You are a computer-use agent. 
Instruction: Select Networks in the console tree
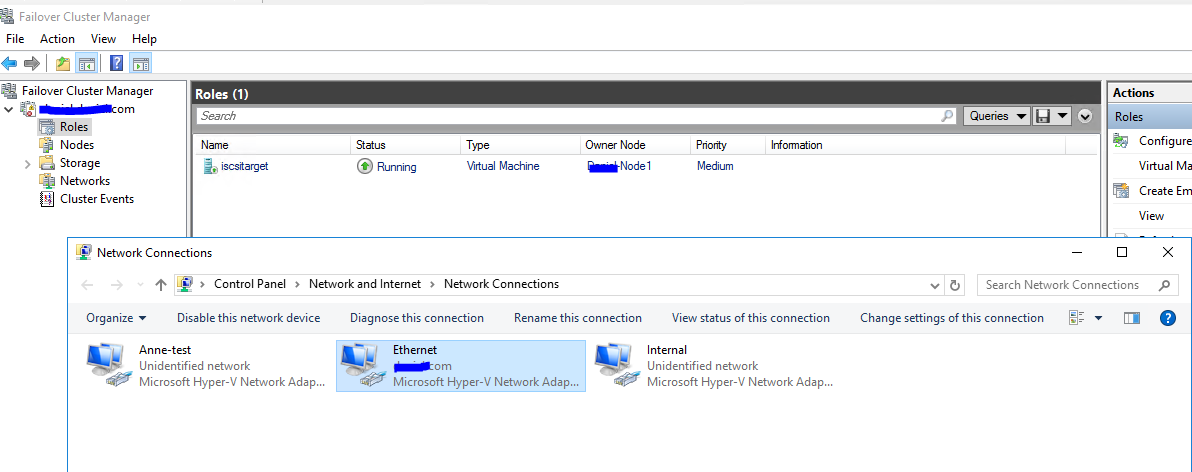click(x=84, y=181)
